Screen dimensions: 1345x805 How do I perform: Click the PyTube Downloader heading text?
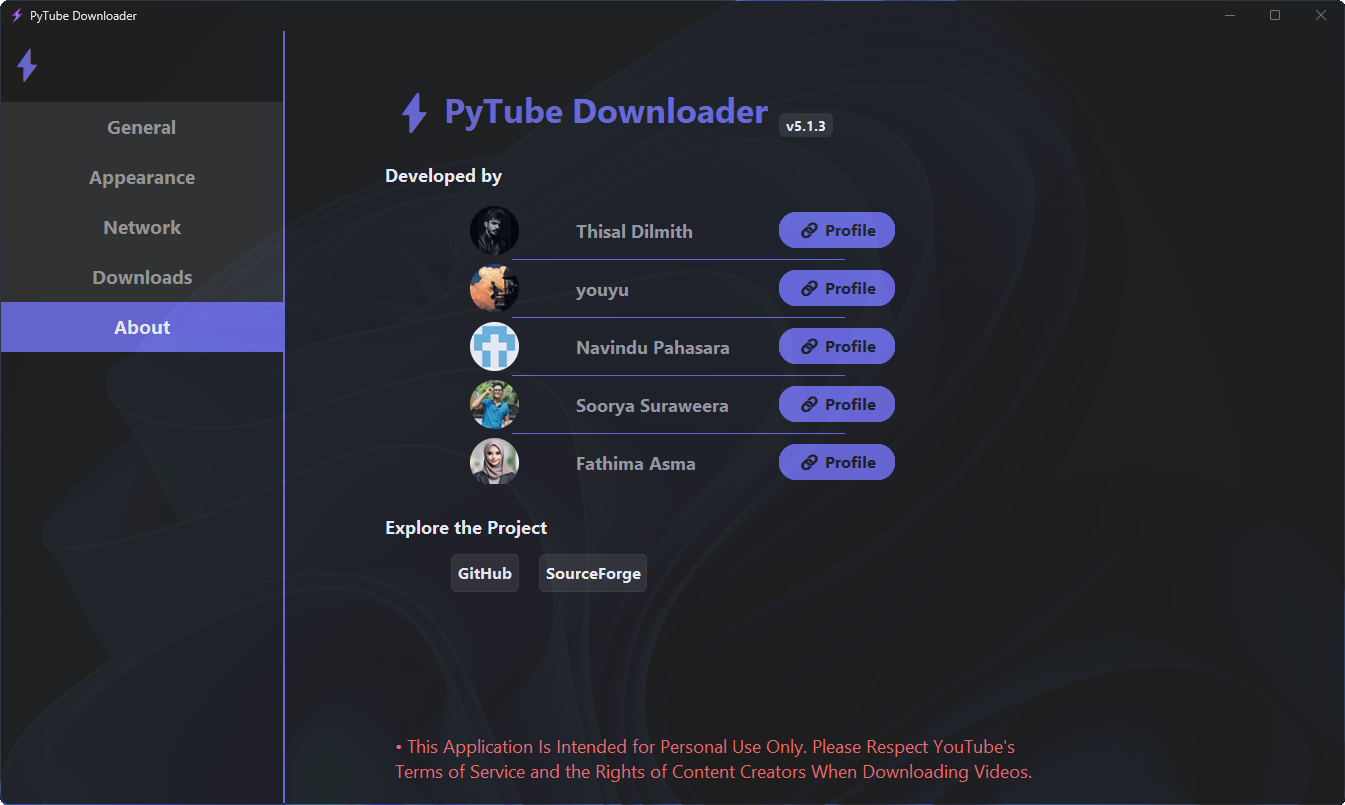606,112
